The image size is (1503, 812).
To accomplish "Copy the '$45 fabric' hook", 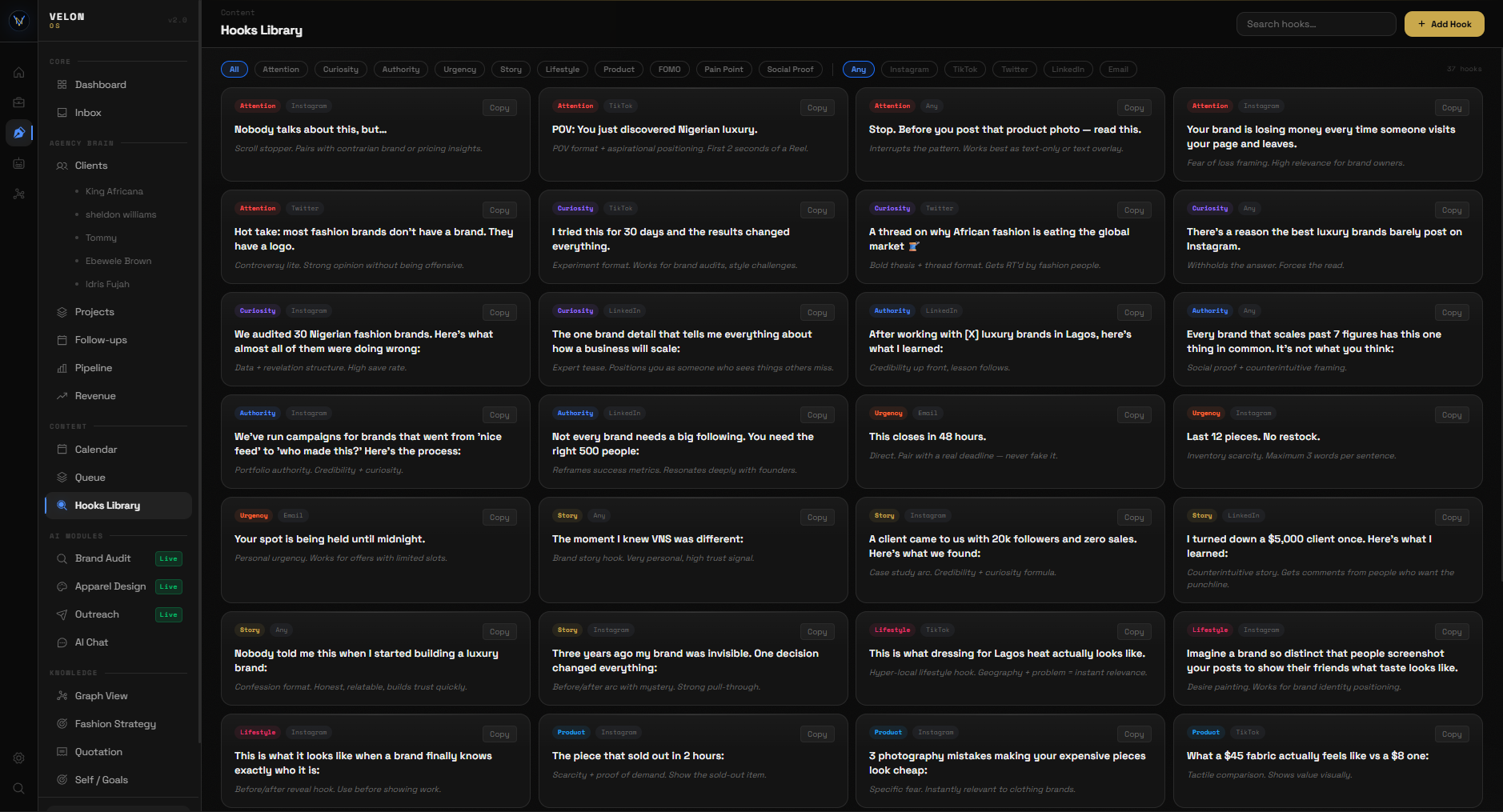I will 1452,734.
